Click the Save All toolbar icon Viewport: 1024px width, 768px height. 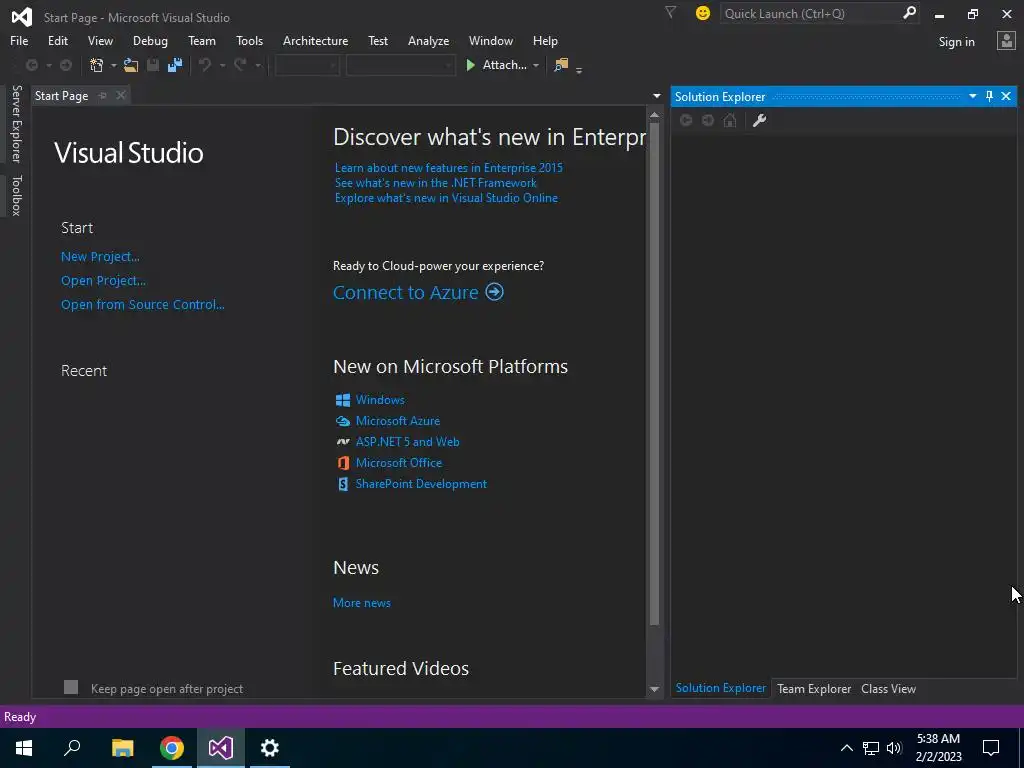[x=174, y=65]
